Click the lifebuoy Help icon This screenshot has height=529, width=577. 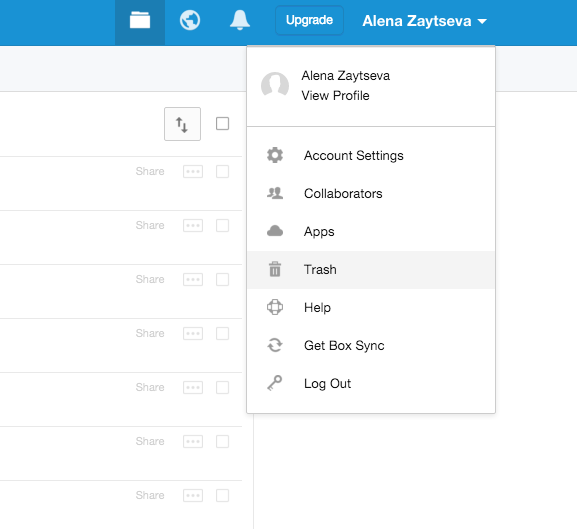[275, 307]
